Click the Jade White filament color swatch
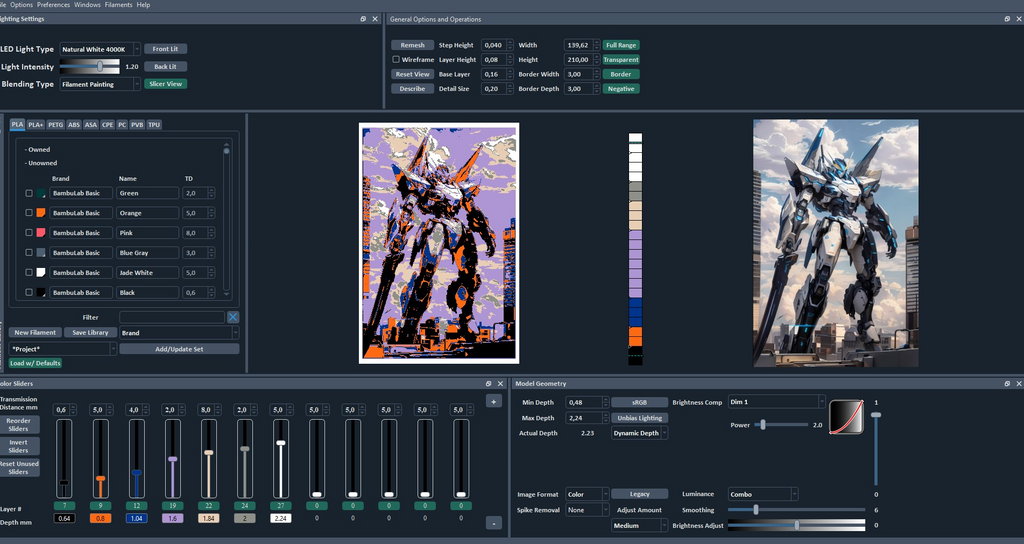 pos(40,272)
